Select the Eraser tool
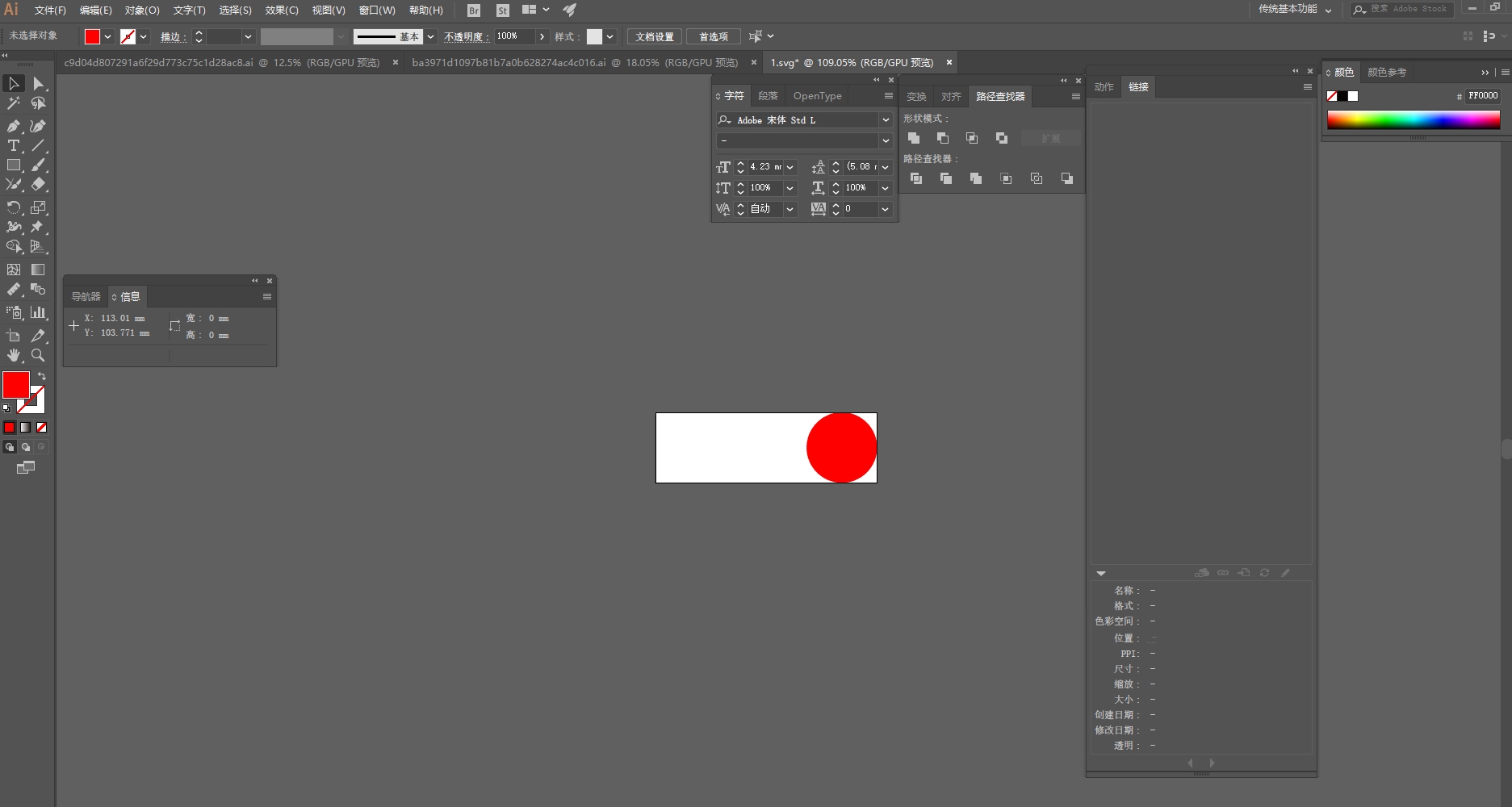The image size is (1512, 807). (38, 185)
